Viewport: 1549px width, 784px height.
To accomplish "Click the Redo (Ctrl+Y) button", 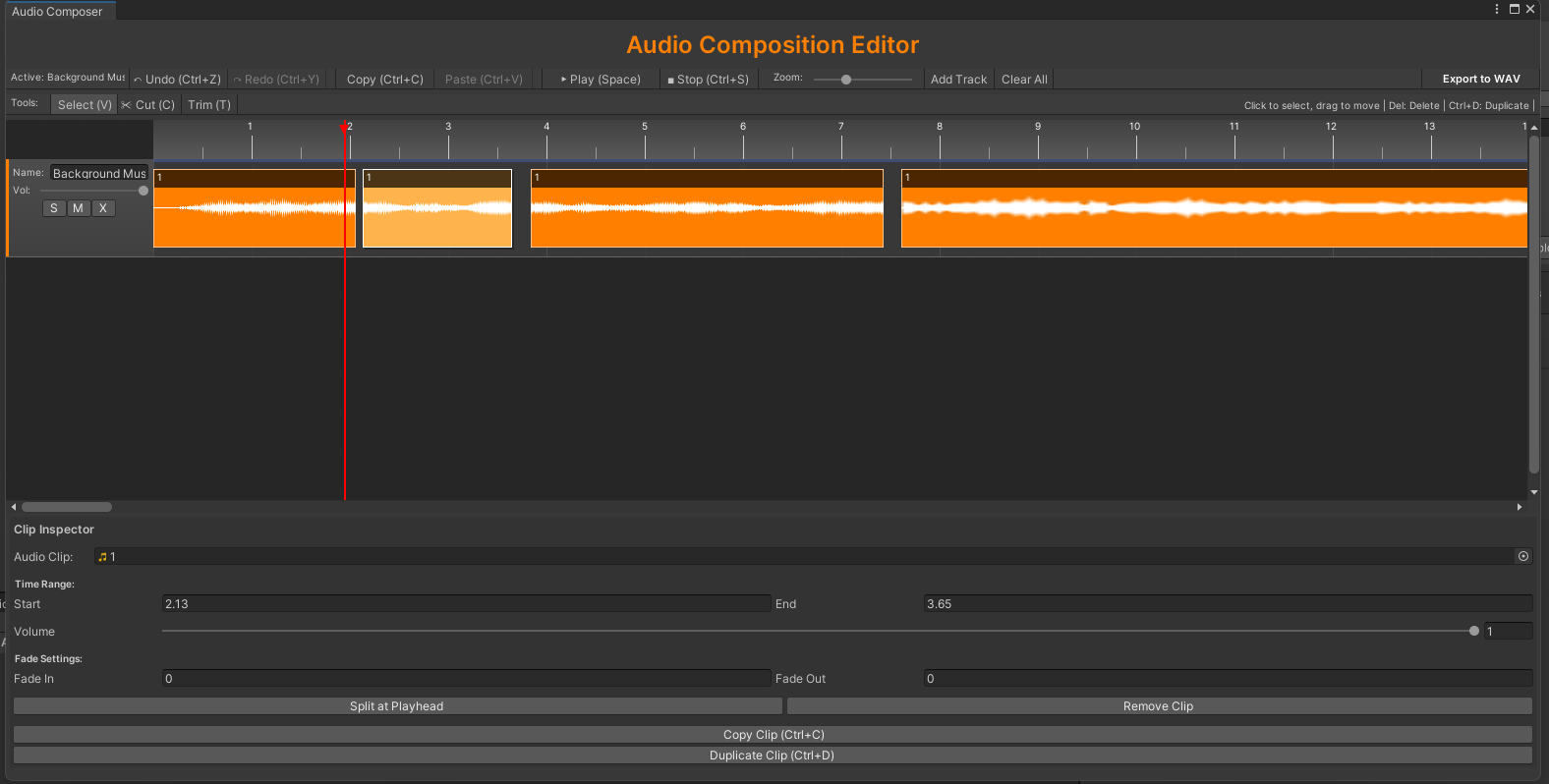I will [x=276, y=80].
